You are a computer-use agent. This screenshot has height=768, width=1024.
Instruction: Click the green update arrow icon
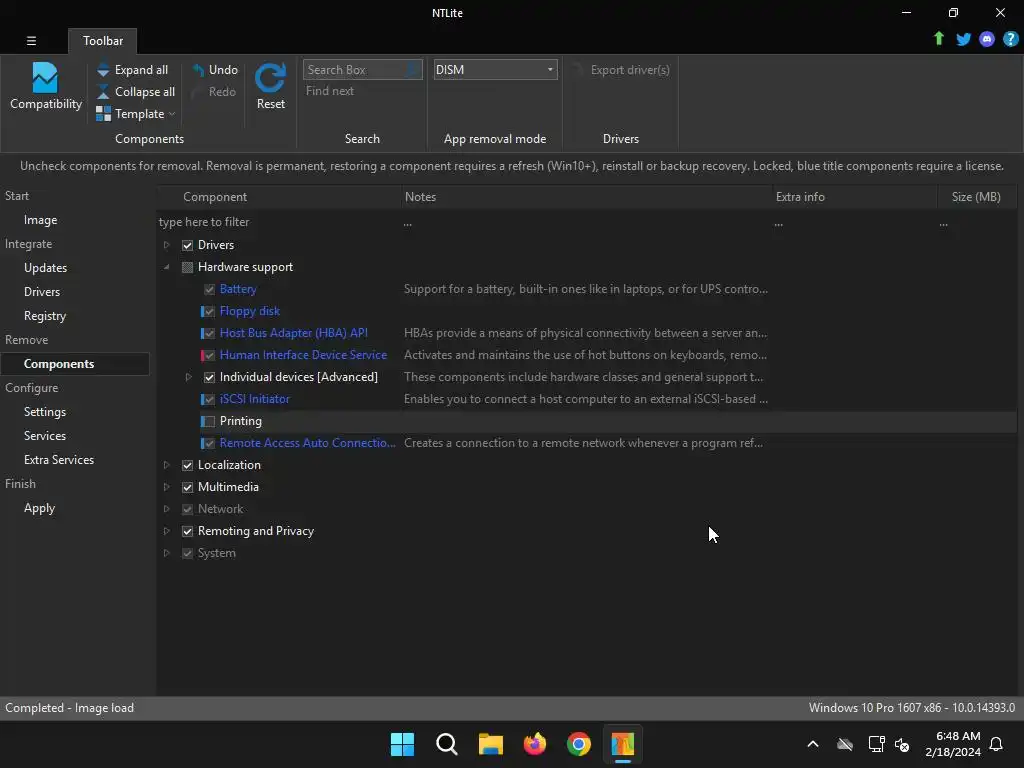938,39
